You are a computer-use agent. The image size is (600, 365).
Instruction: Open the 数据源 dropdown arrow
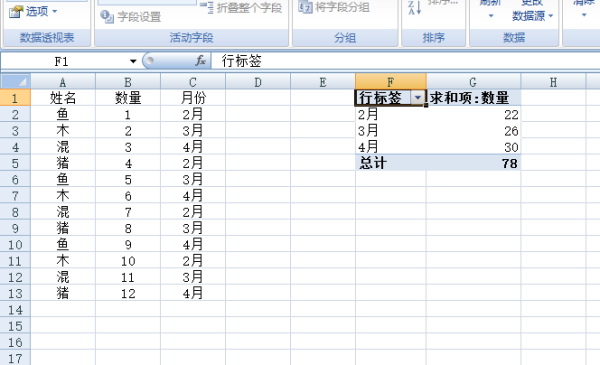551,16
